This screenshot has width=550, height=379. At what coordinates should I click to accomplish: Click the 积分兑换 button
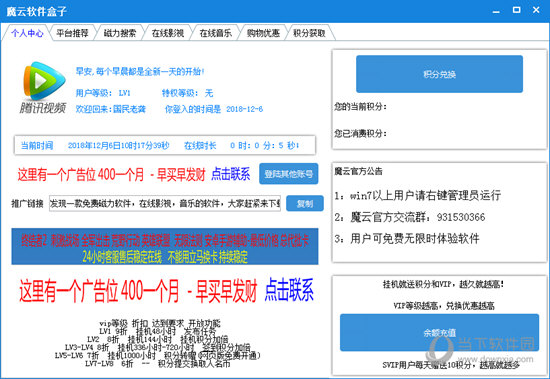(x=439, y=74)
